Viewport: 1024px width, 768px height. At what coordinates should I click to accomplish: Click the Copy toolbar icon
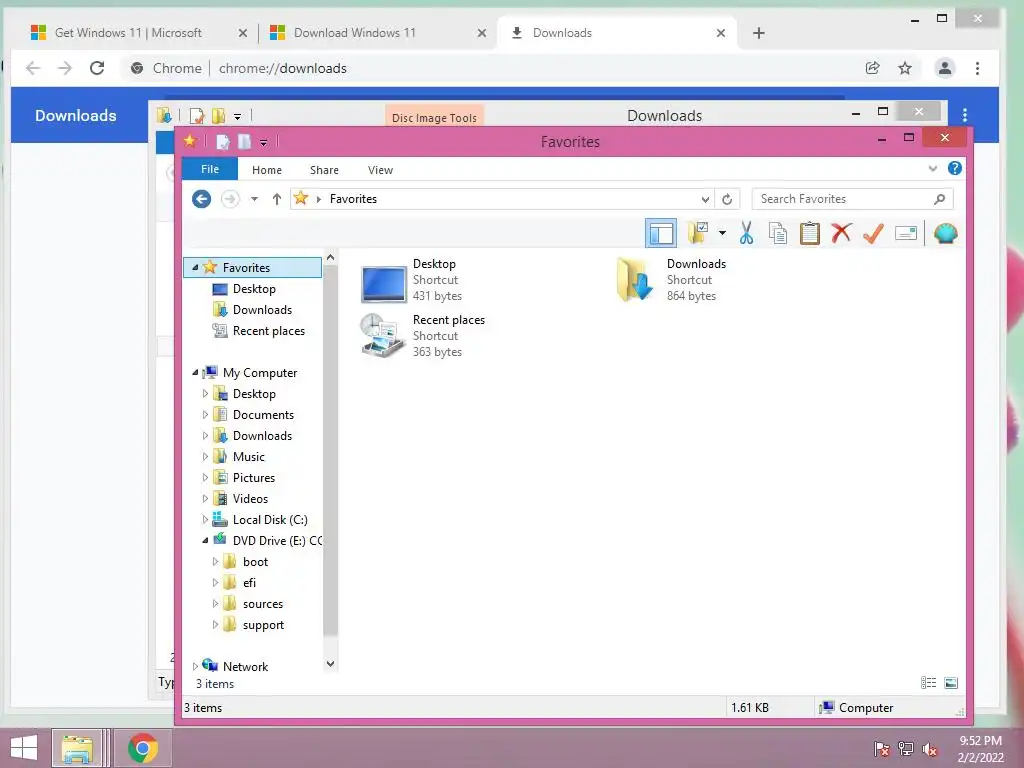tap(777, 233)
